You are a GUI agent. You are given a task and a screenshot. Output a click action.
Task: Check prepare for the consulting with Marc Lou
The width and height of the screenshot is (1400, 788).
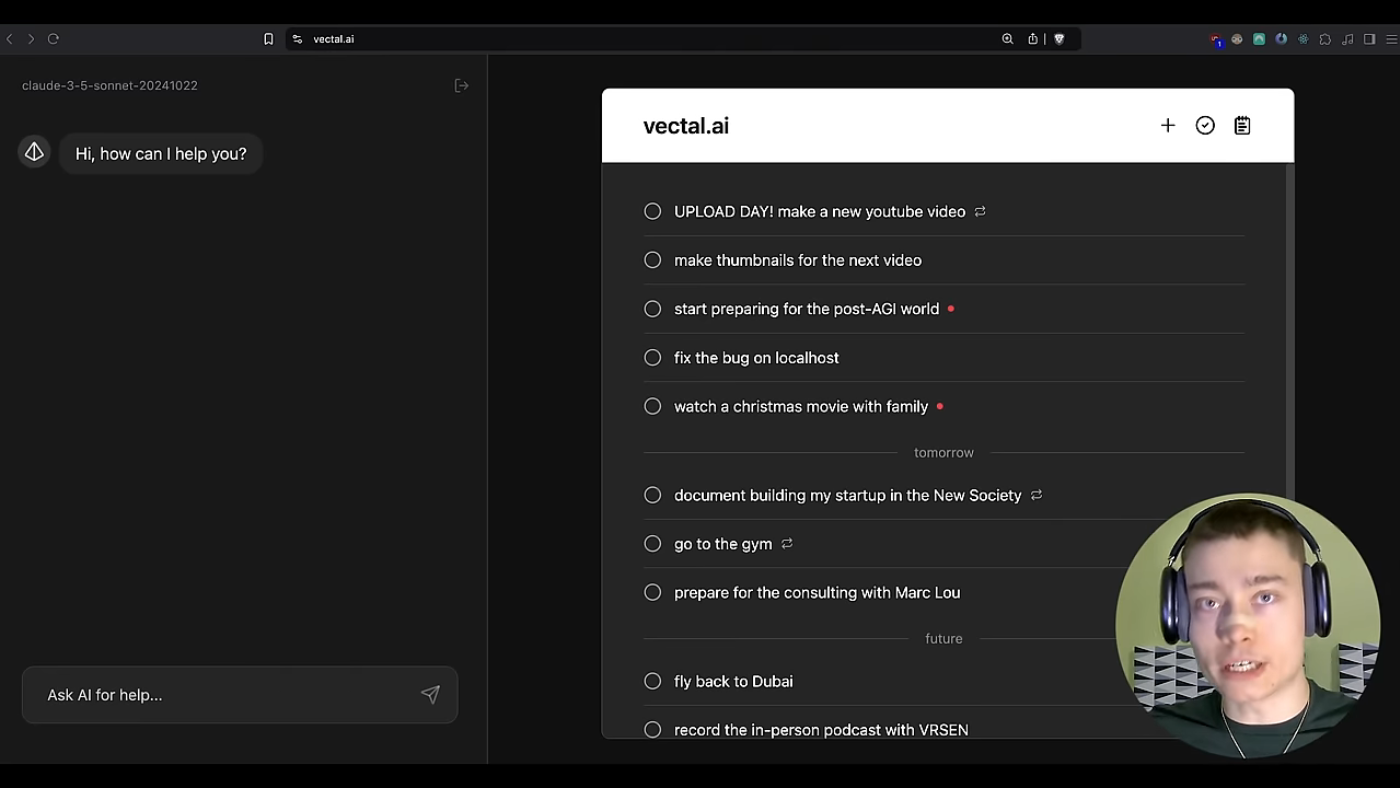pyautogui.click(x=653, y=592)
